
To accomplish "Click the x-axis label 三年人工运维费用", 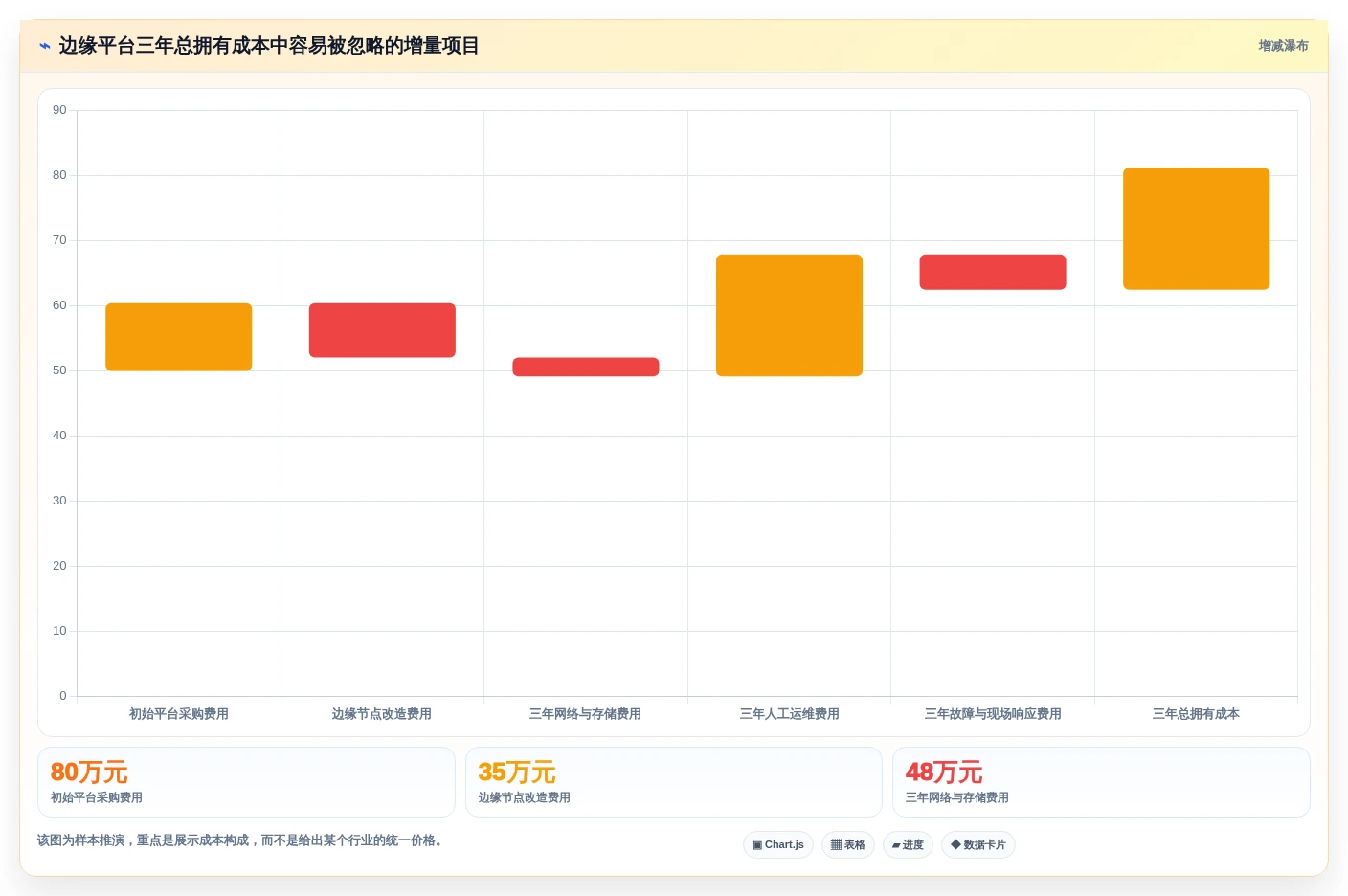I will coord(789,714).
